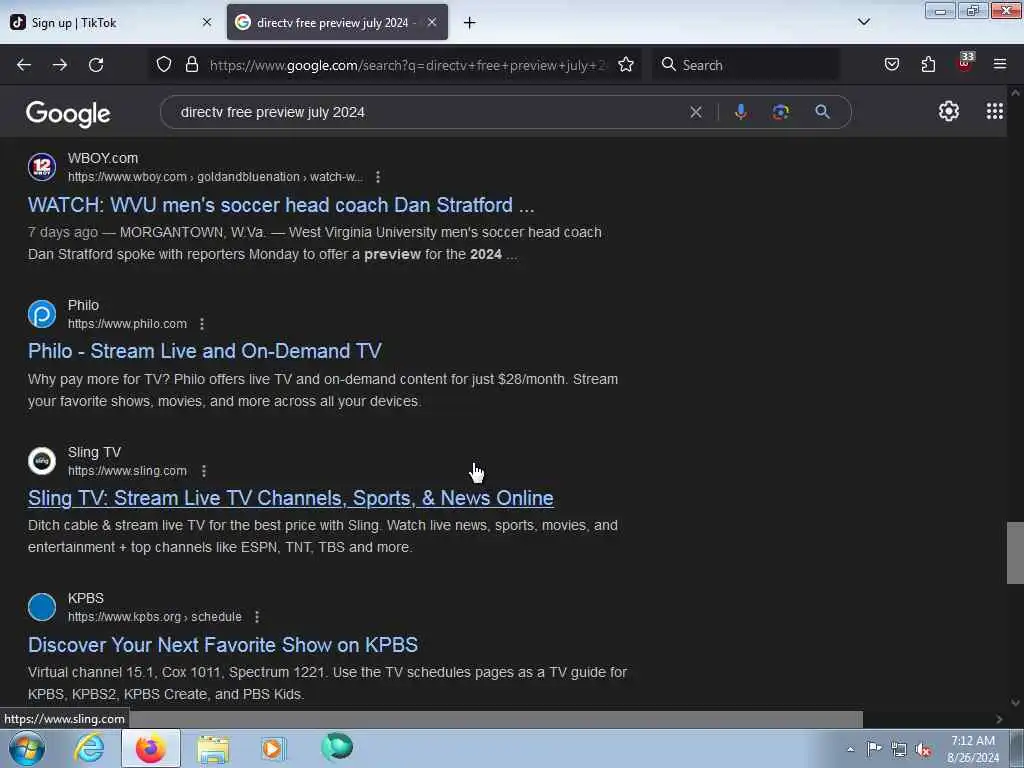1024x768 pixels.
Task: Click the KPBS site name
Action: tap(86, 598)
